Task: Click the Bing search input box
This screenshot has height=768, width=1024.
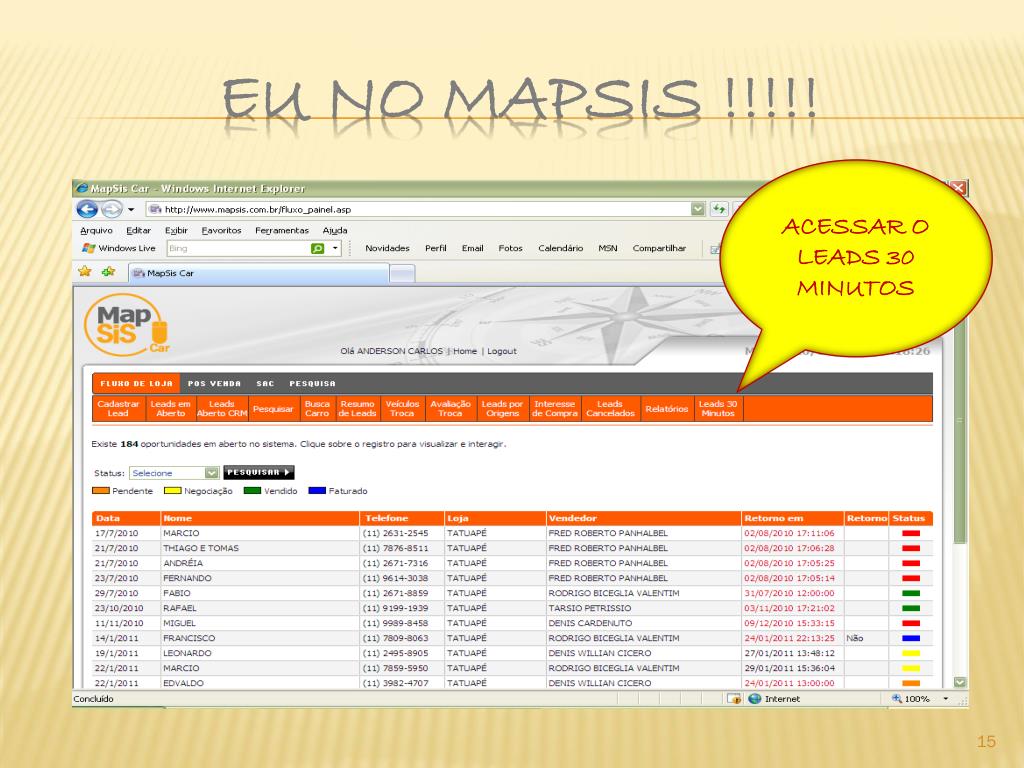Action: click(238, 248)
